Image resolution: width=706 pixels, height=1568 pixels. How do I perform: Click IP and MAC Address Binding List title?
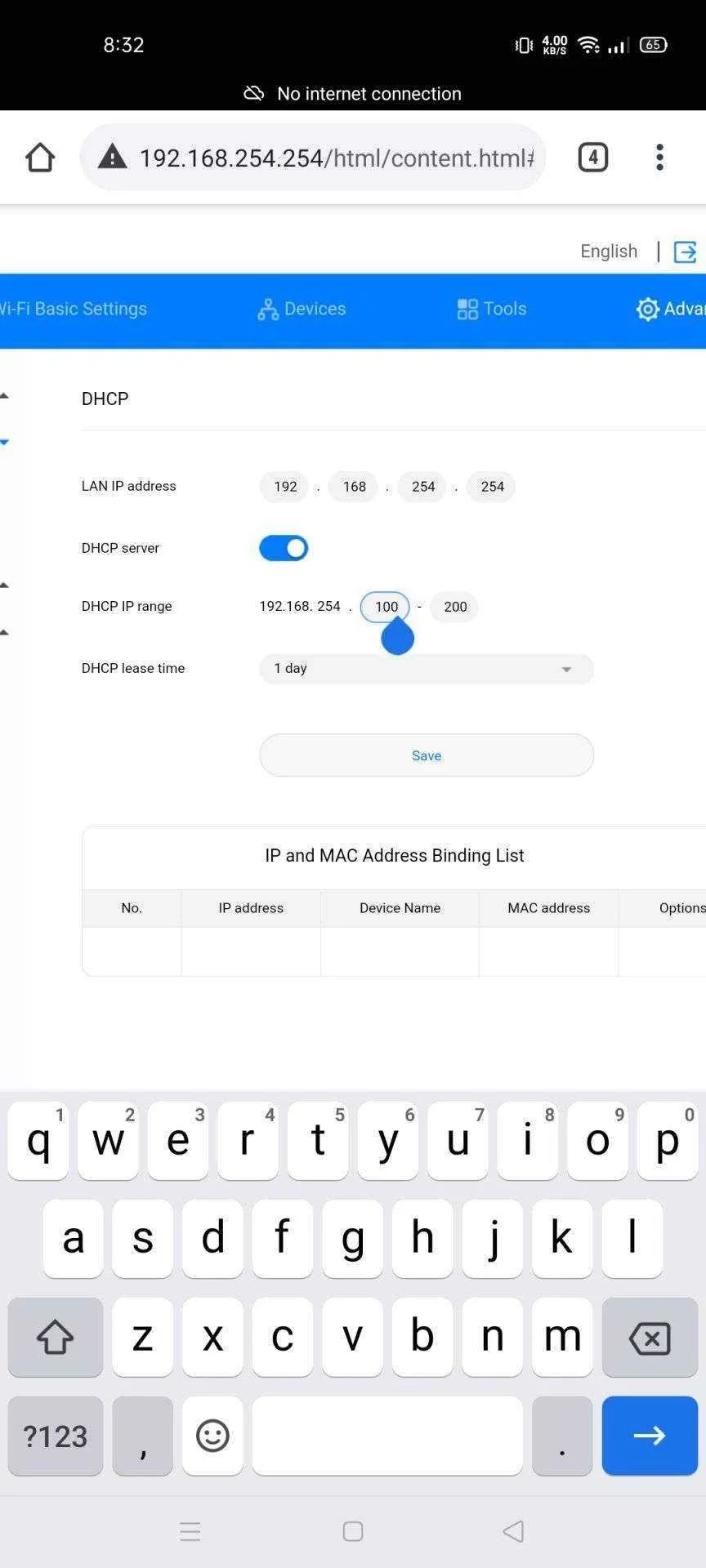pos(395,855)
